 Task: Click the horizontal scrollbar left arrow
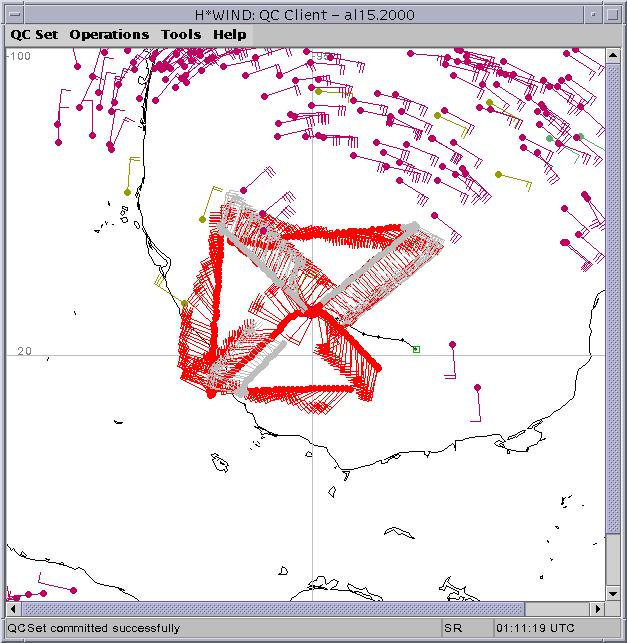(x=13, y=608)
